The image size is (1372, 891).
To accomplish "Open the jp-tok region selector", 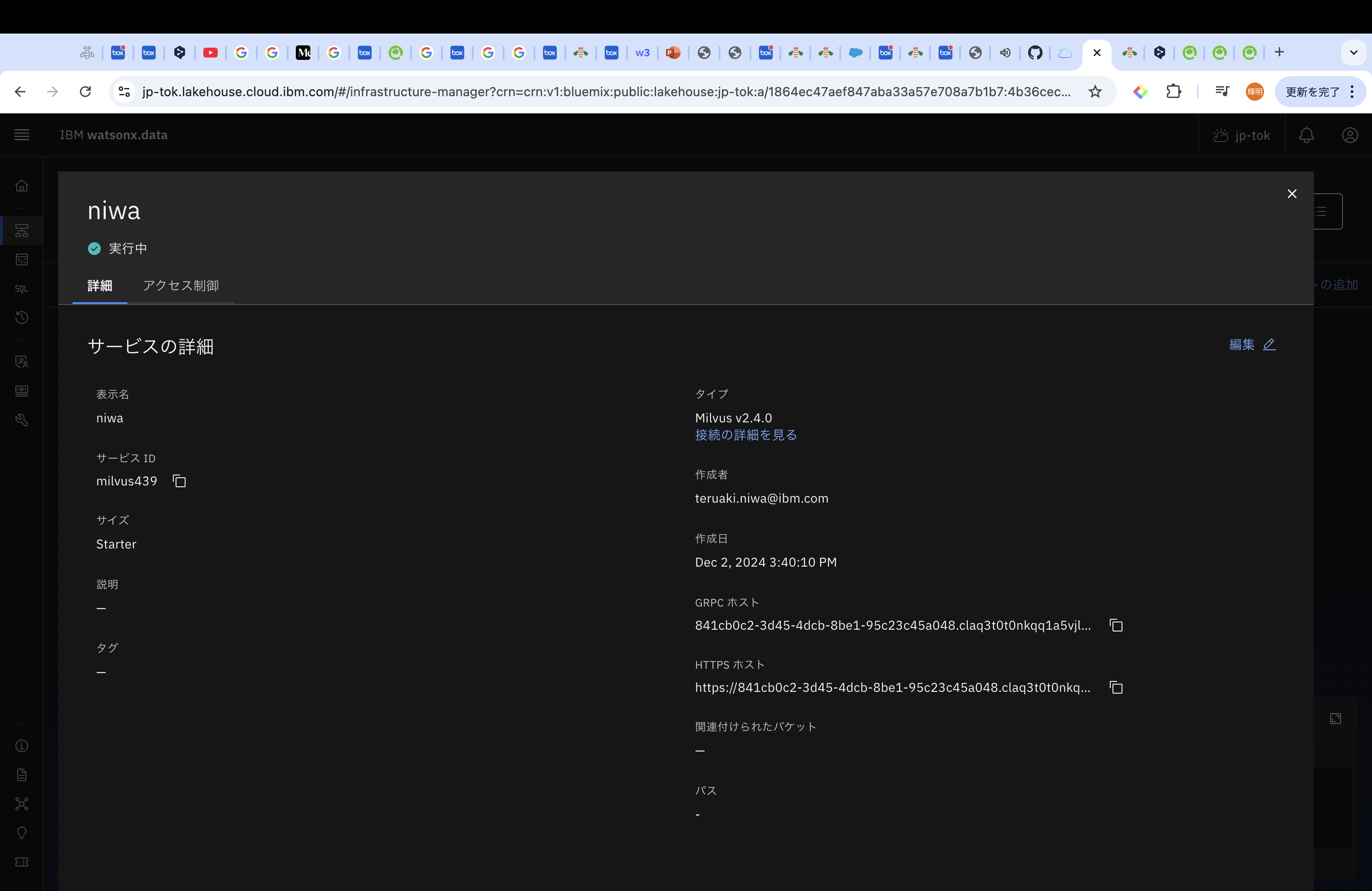I will tap(1242, 136).
